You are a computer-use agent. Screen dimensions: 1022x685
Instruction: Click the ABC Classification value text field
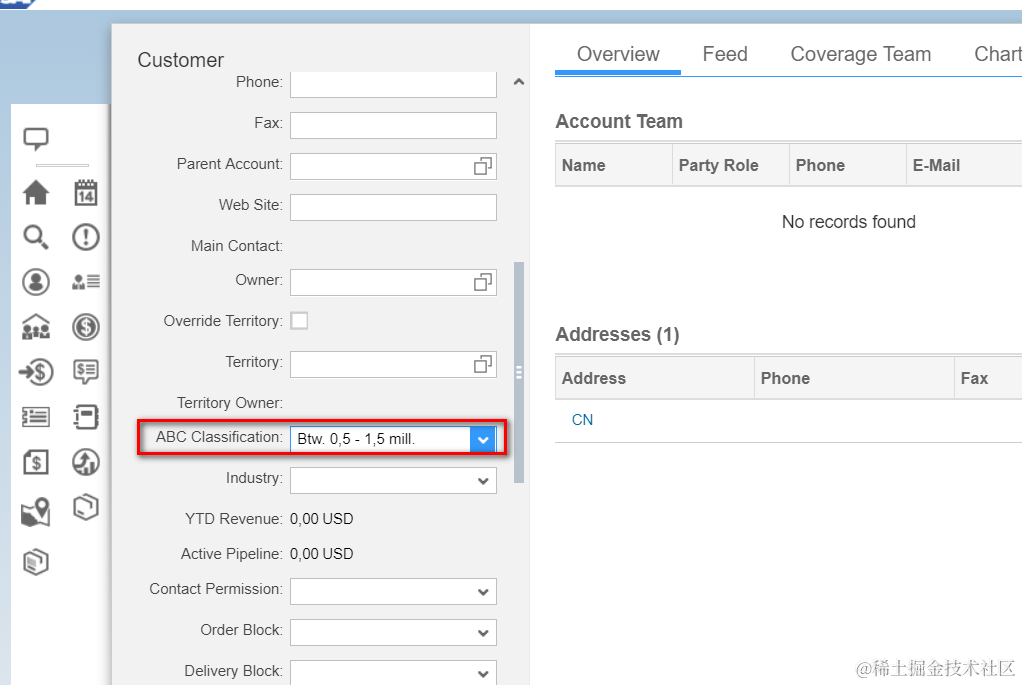click(x=381, y=440)
